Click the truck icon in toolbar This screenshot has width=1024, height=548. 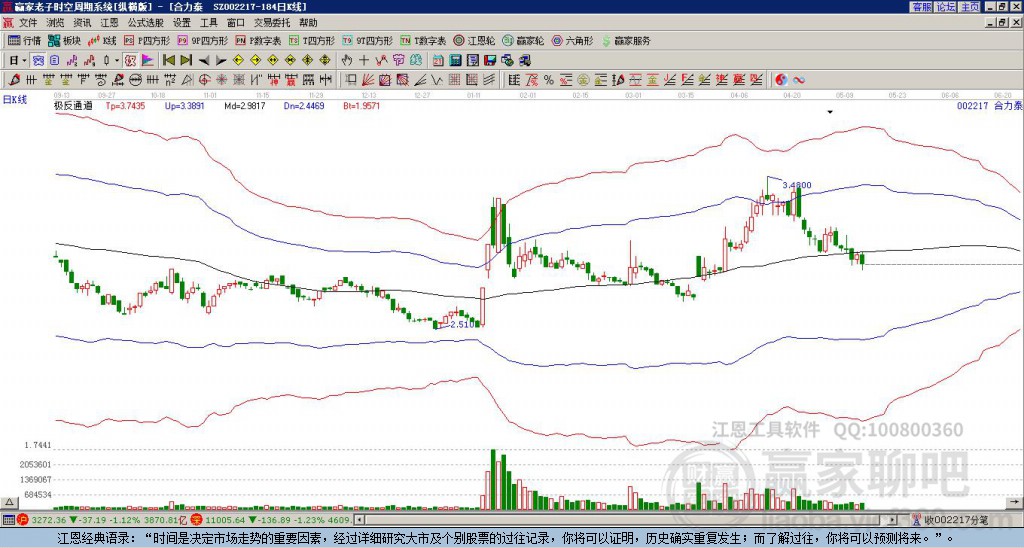[525, 61]
